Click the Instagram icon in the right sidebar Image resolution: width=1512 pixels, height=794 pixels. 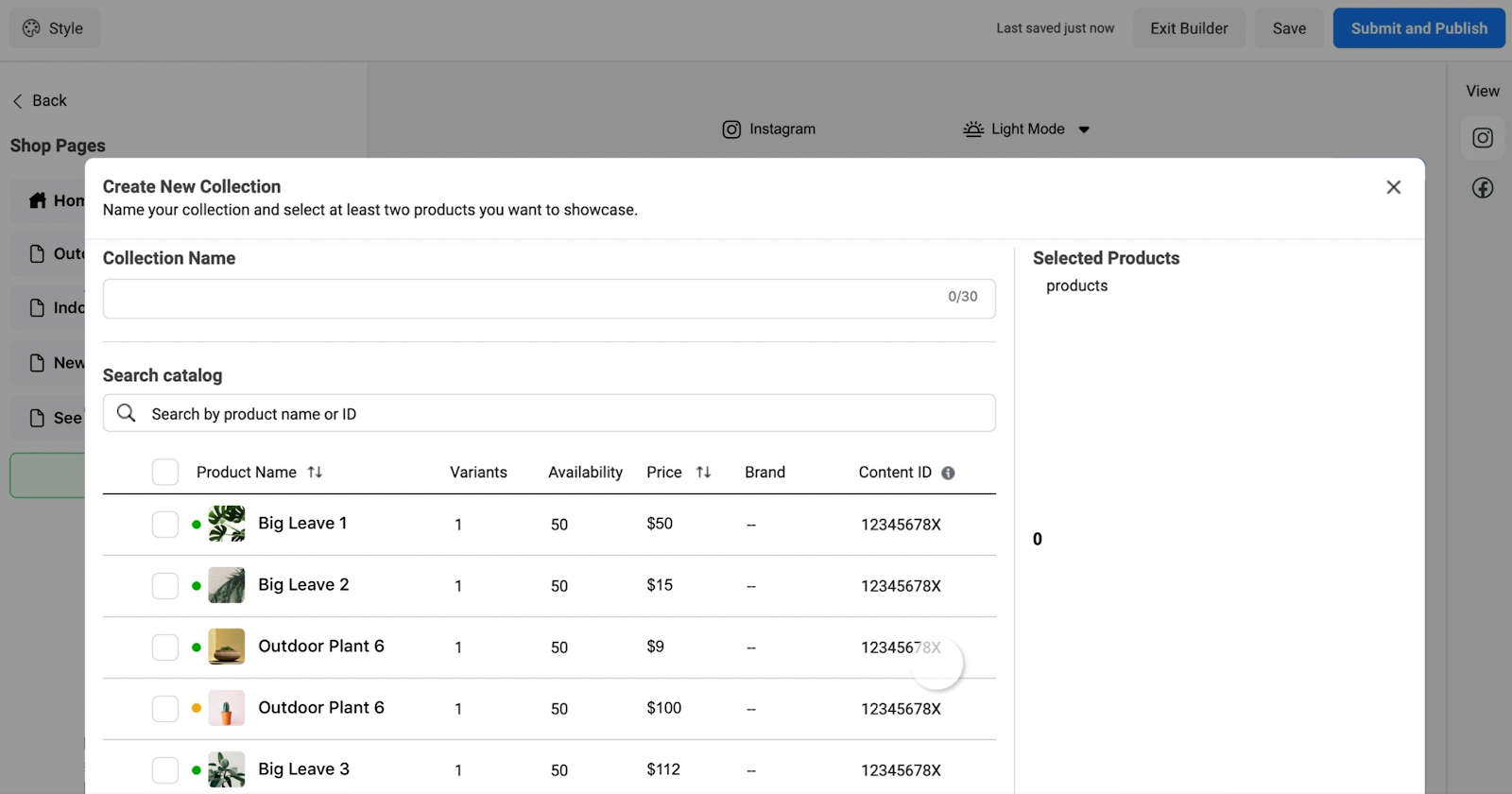(x=1483, y=138)
